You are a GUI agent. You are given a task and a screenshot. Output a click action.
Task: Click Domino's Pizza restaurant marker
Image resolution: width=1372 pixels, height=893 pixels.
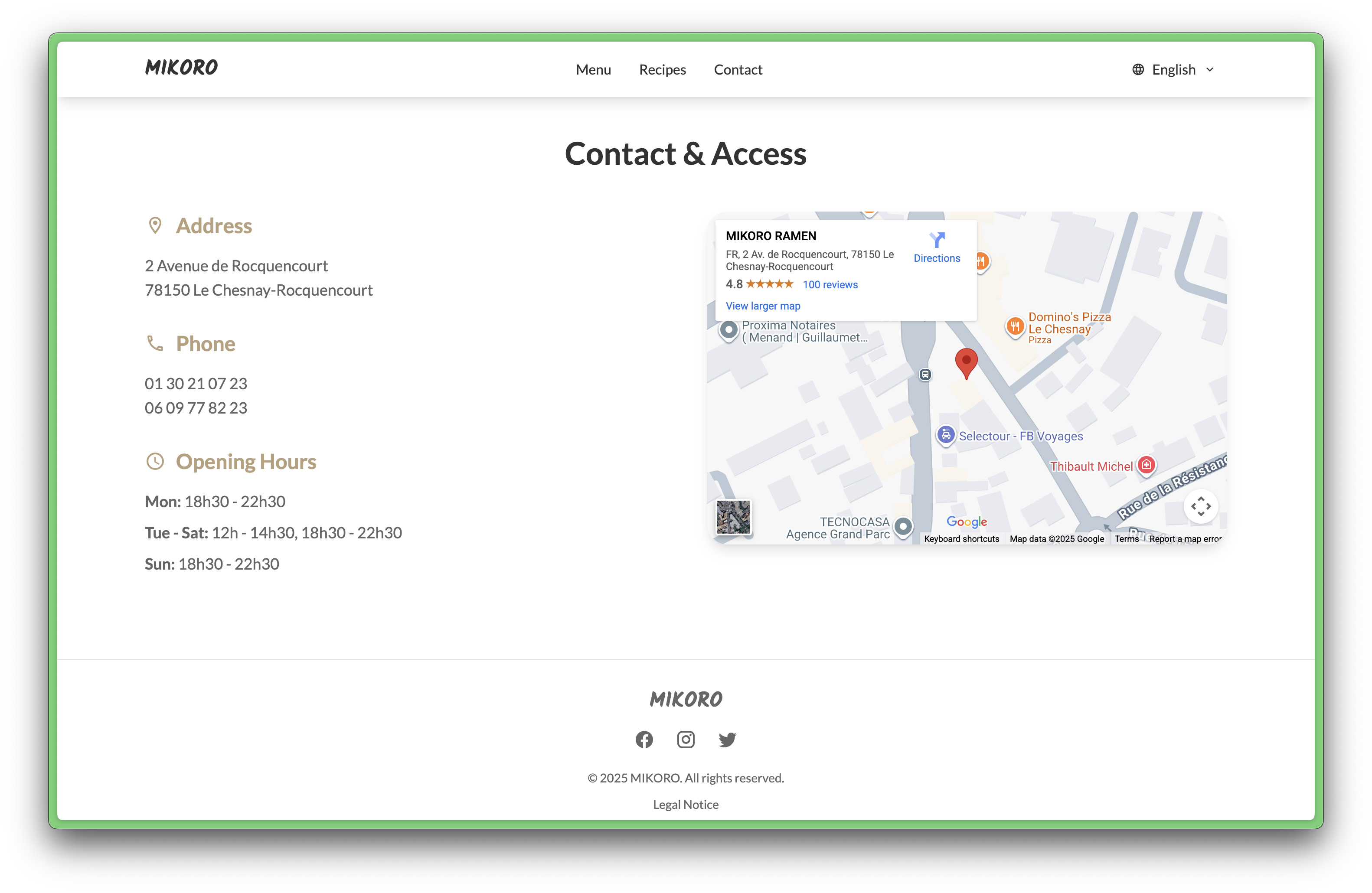pyautogui.click(x=1015, y=327)
